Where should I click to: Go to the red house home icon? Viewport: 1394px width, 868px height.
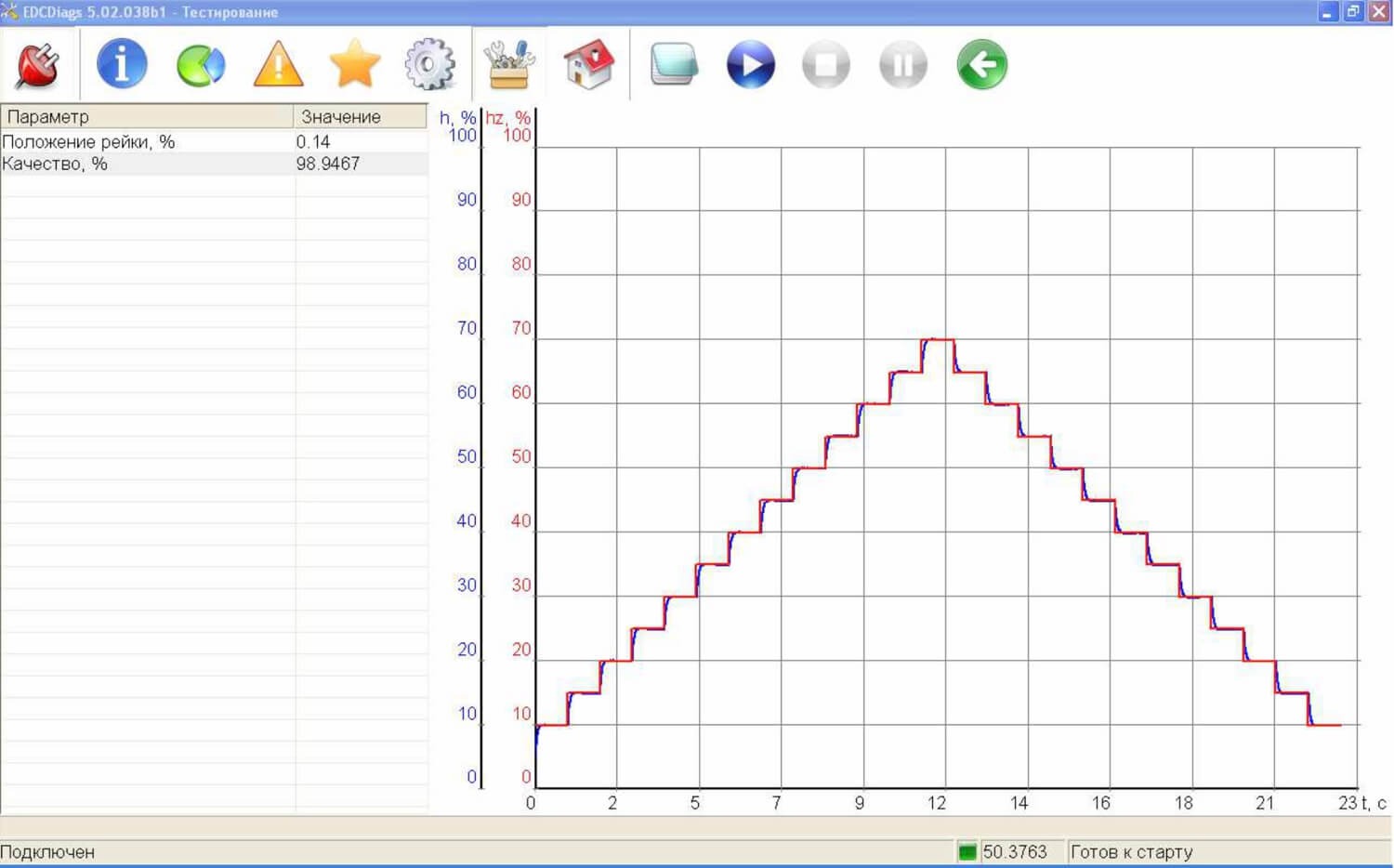pyautogui.click(x=589, y=64)
